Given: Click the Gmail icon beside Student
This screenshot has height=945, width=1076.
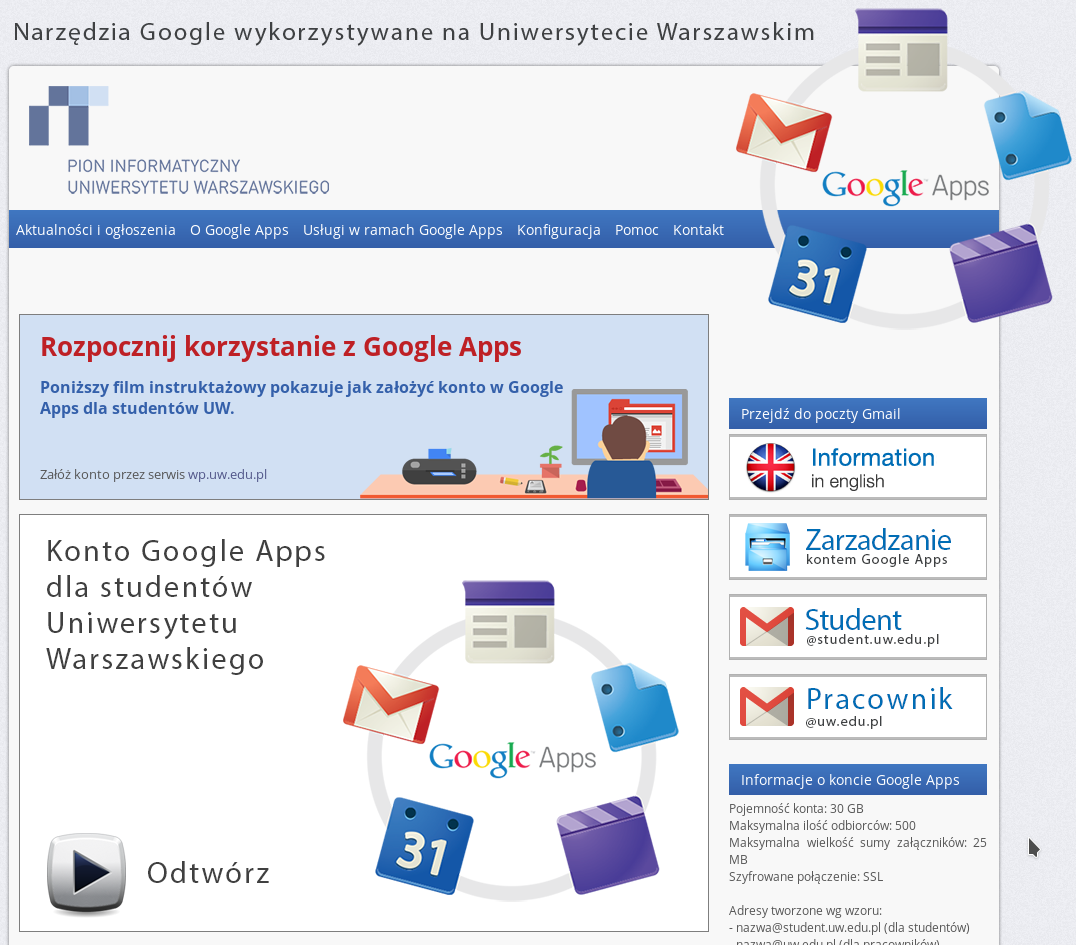Looking at the screenshot, I should coord(767,626).
